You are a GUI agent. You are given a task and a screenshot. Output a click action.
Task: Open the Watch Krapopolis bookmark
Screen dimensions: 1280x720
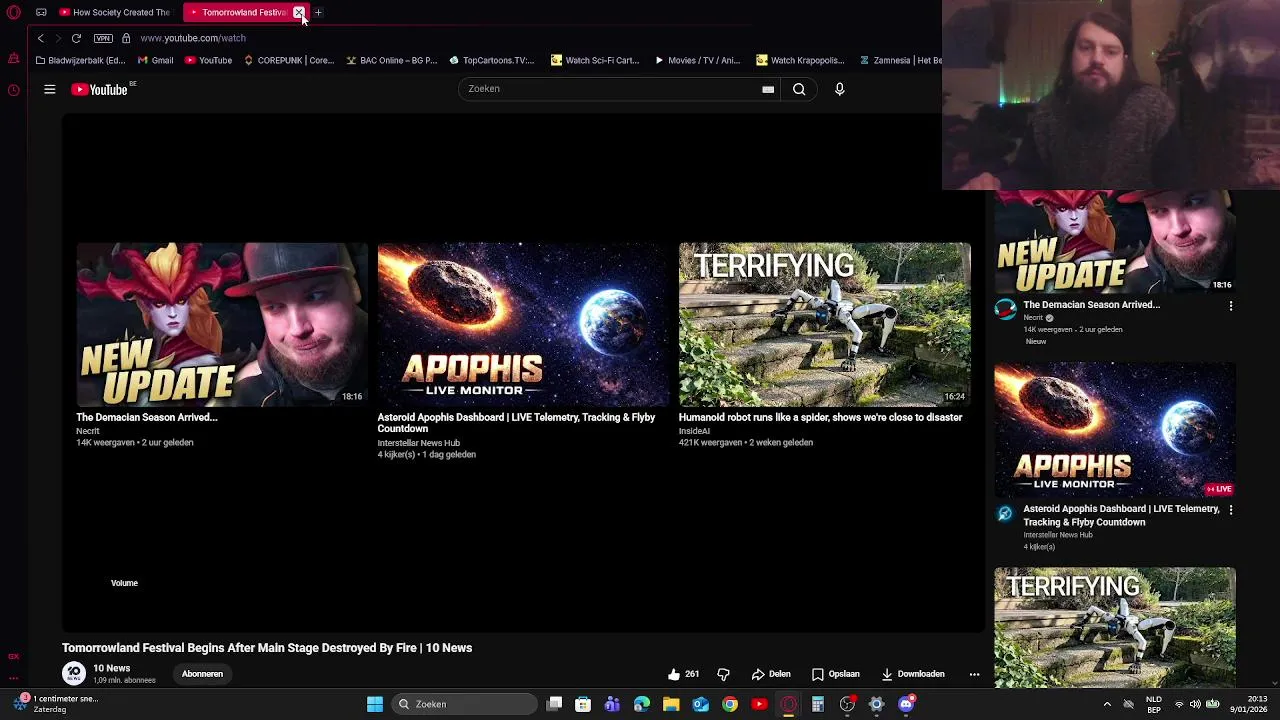[x=800, y=60]
